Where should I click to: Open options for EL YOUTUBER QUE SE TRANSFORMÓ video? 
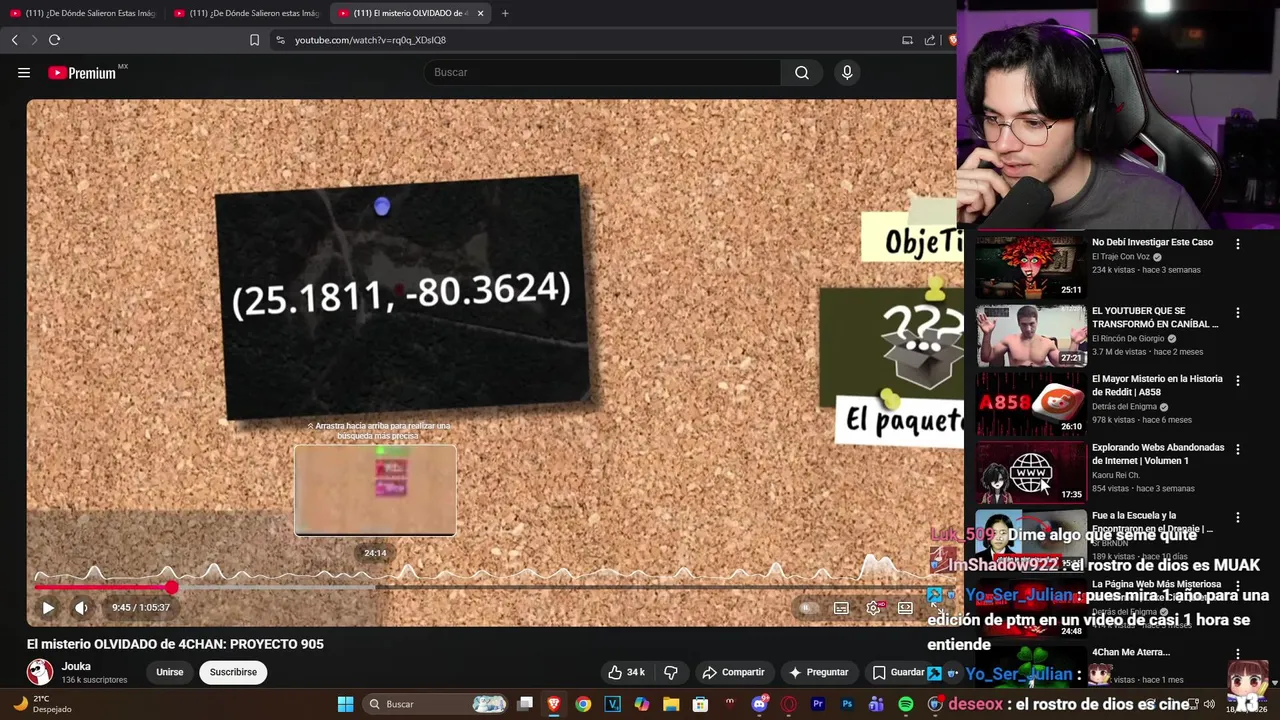click(x=1238, y=313)
